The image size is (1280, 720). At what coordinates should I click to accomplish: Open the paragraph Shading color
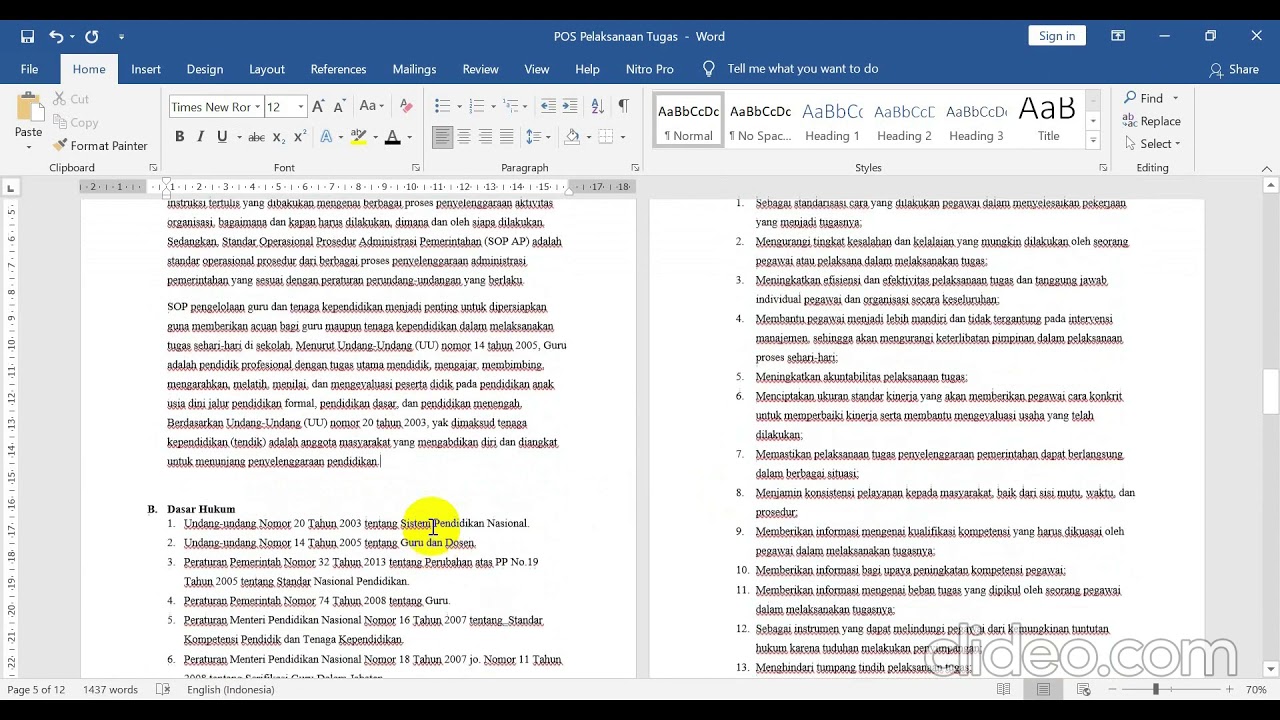point(572,137)
